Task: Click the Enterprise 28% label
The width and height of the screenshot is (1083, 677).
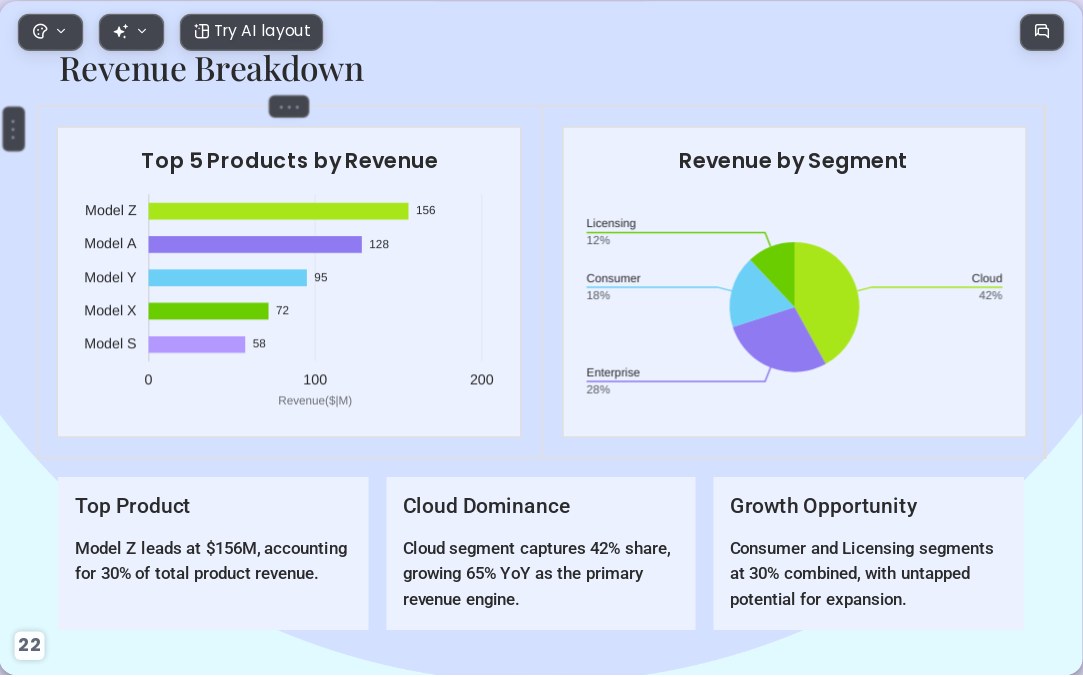Action: 613,381
